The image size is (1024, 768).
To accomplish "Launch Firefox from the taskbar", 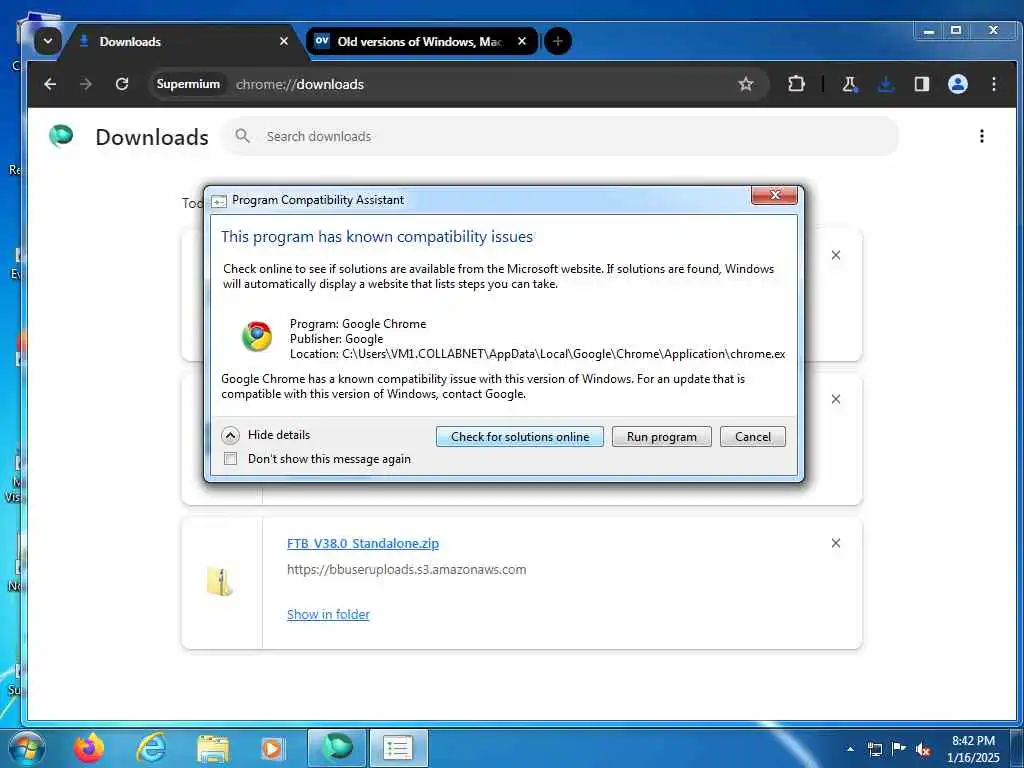I will coord(89,748).
